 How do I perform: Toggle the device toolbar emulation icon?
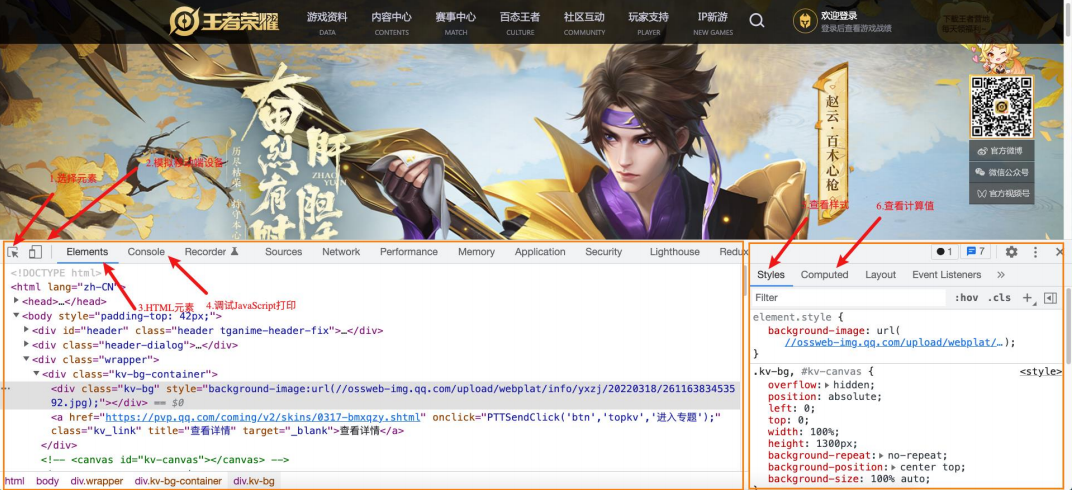pos(36,252)
